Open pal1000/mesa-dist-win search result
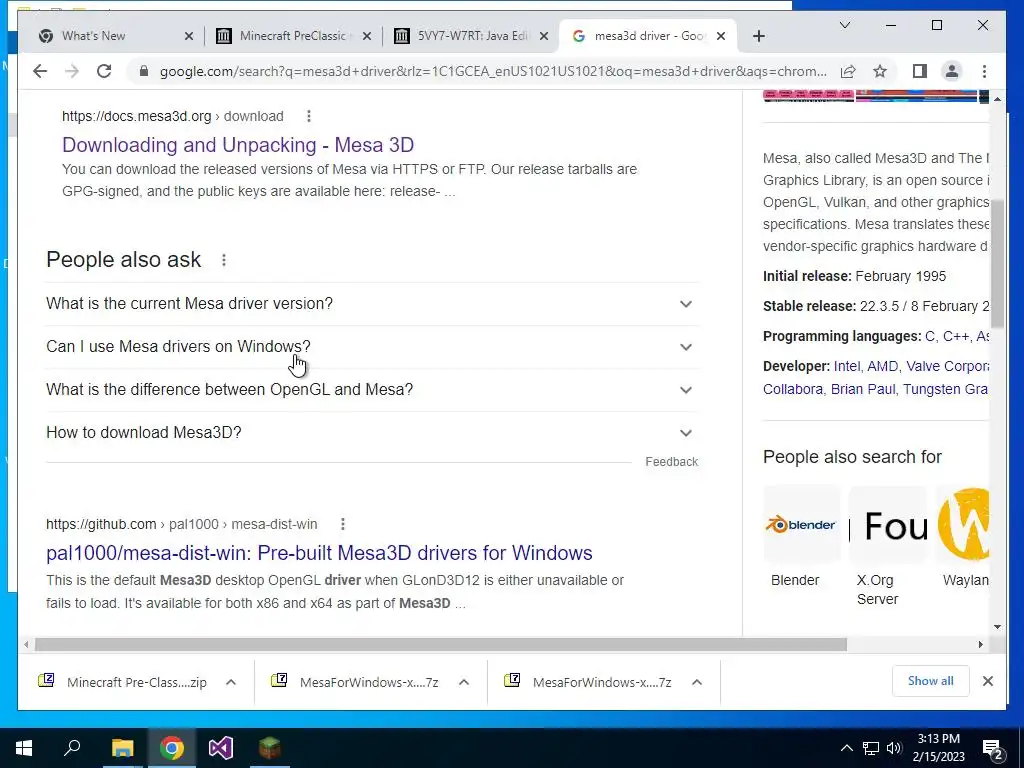Image resolution: width=1024 pixels, height=768 pixels. point(319,553)
